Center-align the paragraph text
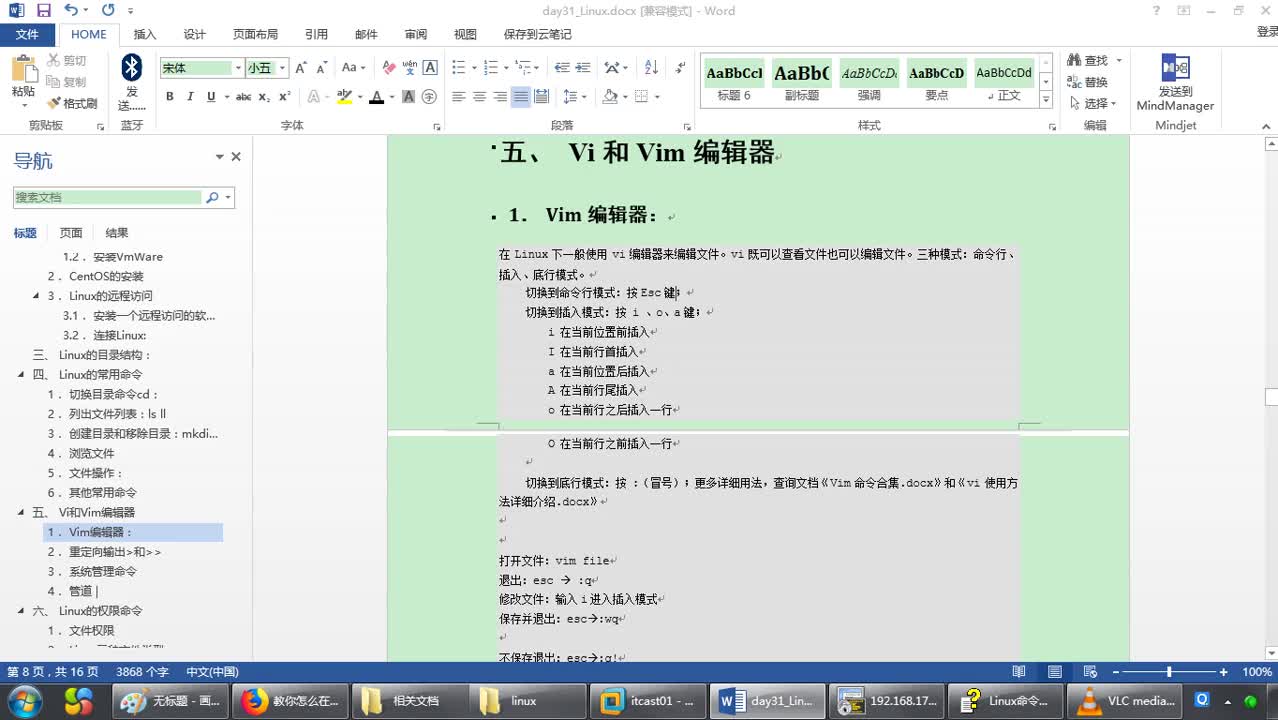This screenshot has width=1278, height=720. point(479,97)
